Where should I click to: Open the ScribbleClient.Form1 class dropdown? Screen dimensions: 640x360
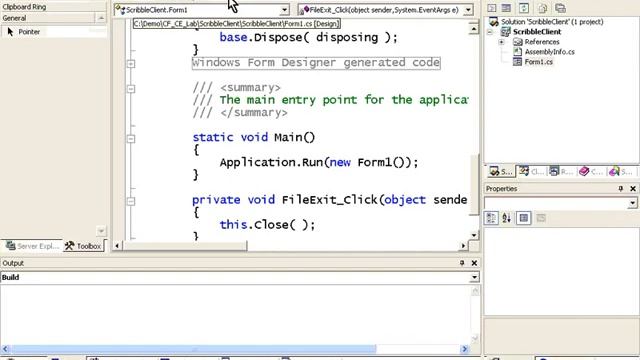pos(284,10)
